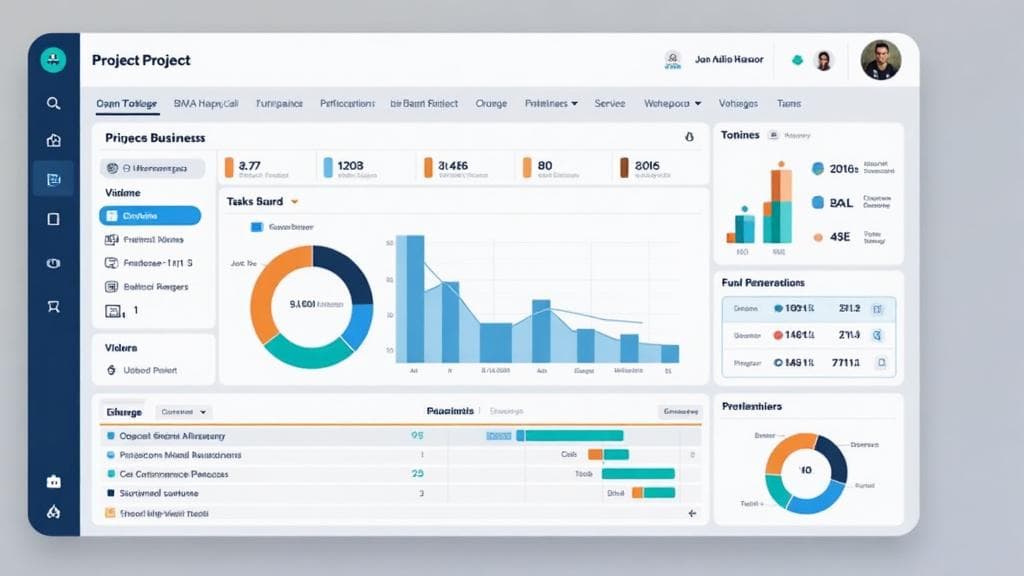The image size is (1024, 576).
Task: Select the Orange tab in the navigation bar
Action: [x=490, y=103]
